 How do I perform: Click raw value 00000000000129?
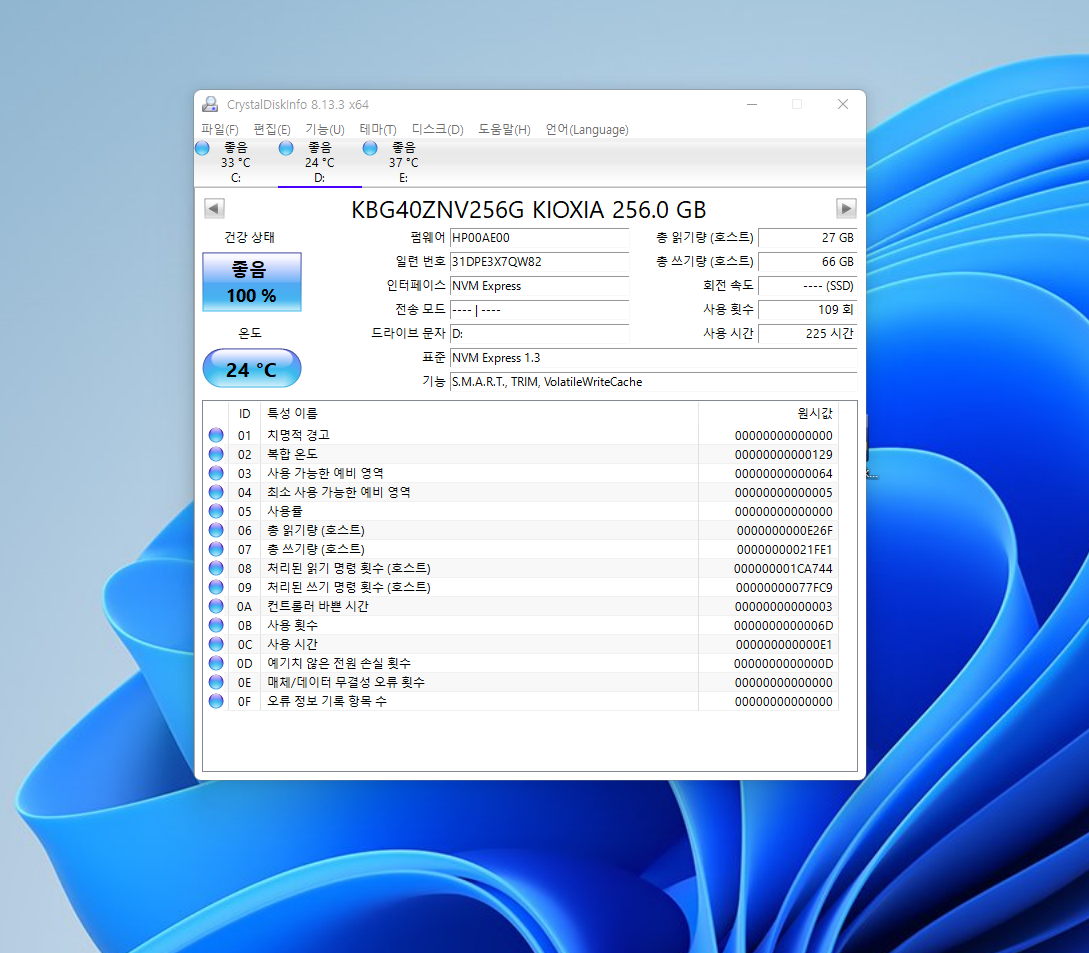coord(783,454)
